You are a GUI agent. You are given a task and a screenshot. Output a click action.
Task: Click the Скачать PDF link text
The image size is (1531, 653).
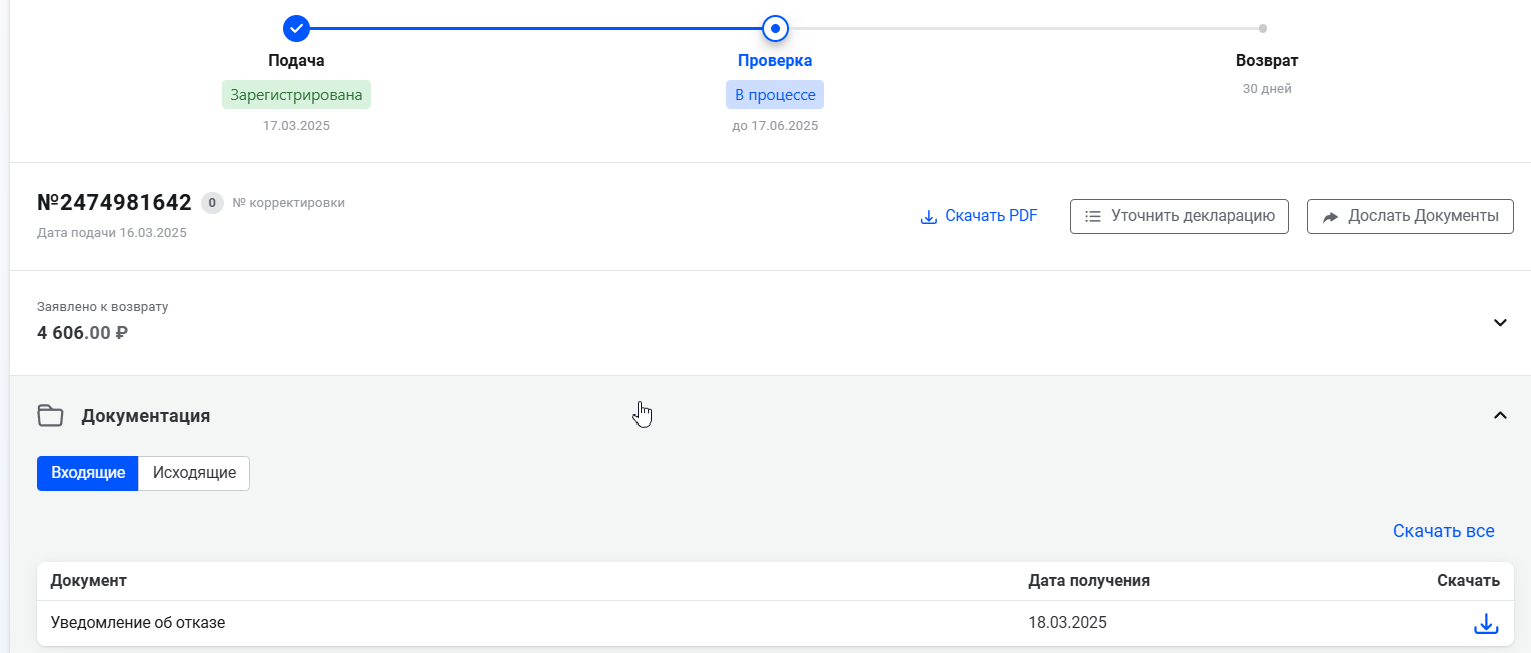[991, 216]
